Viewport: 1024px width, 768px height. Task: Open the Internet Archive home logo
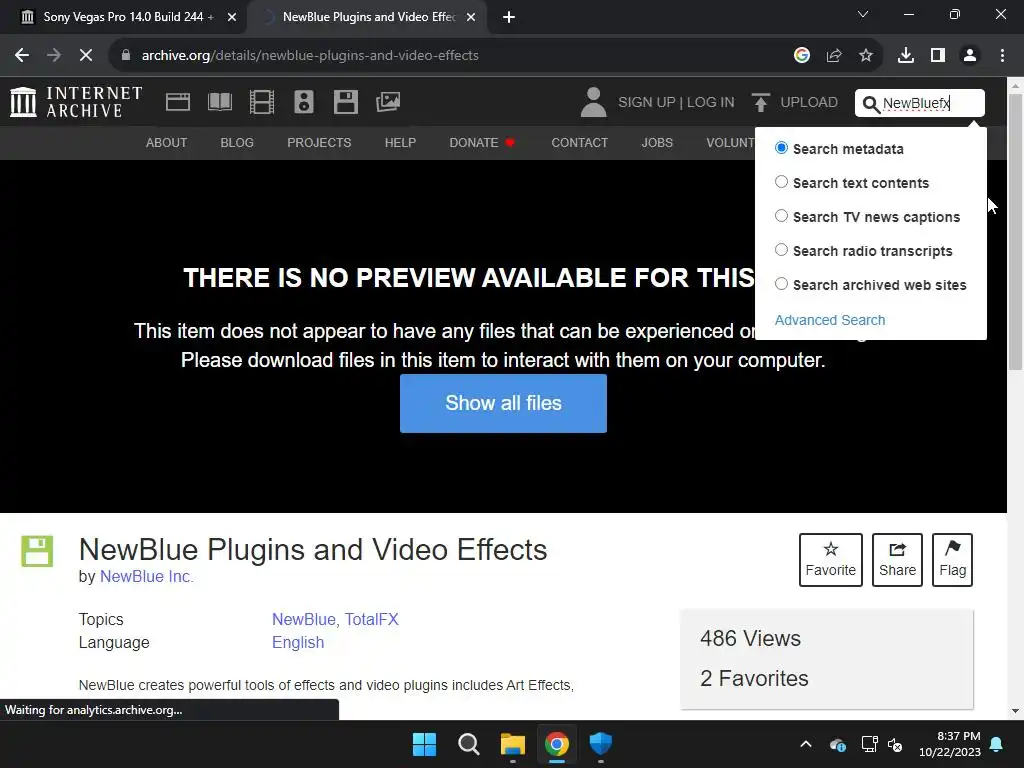pos(76,102)
